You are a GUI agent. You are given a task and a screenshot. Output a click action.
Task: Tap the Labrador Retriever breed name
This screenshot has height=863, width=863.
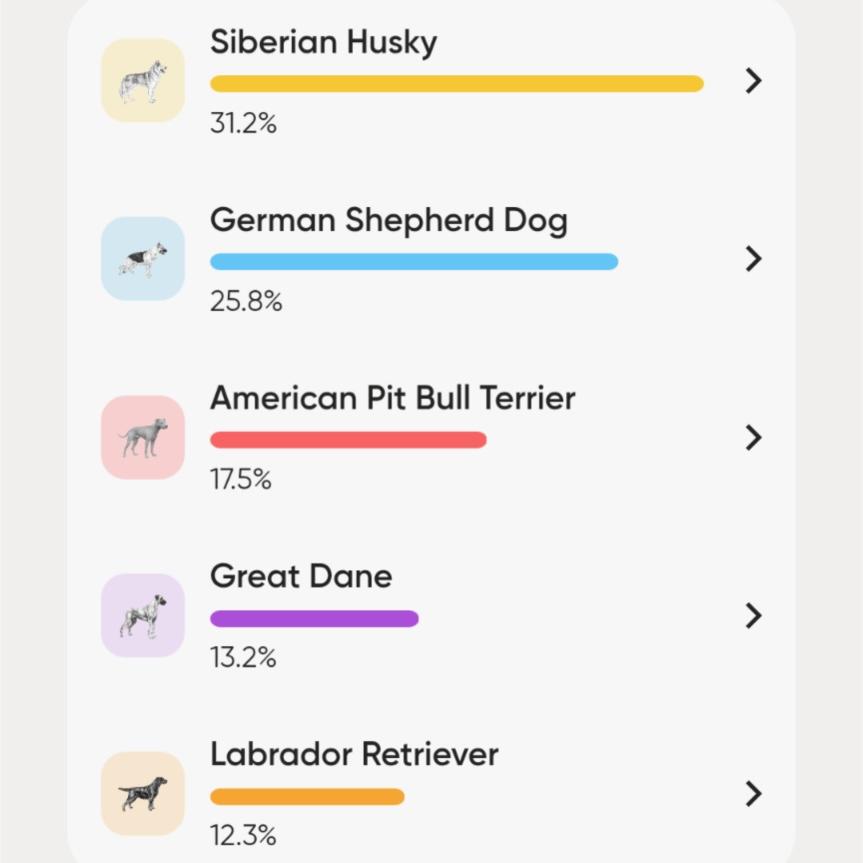[354, 754]
